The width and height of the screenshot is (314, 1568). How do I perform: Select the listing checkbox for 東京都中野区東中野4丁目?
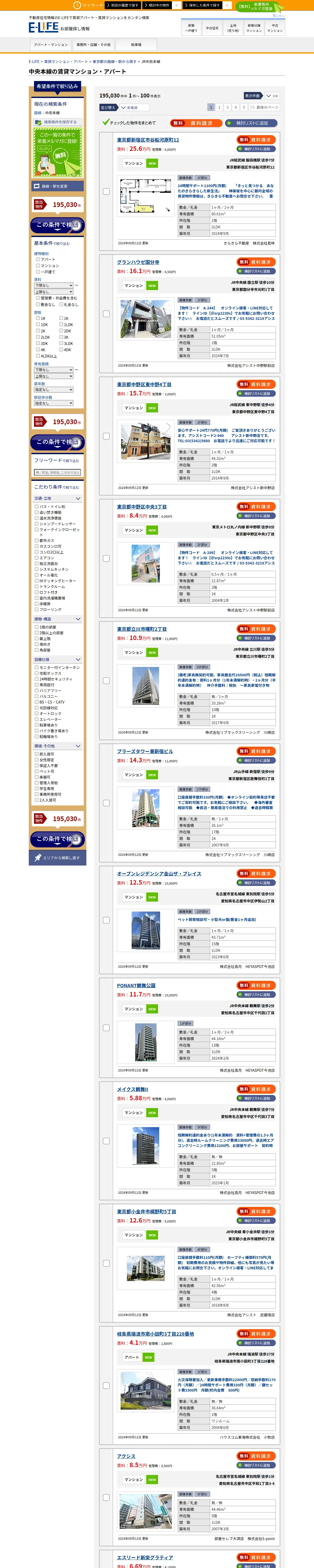[x=106, y=436]
